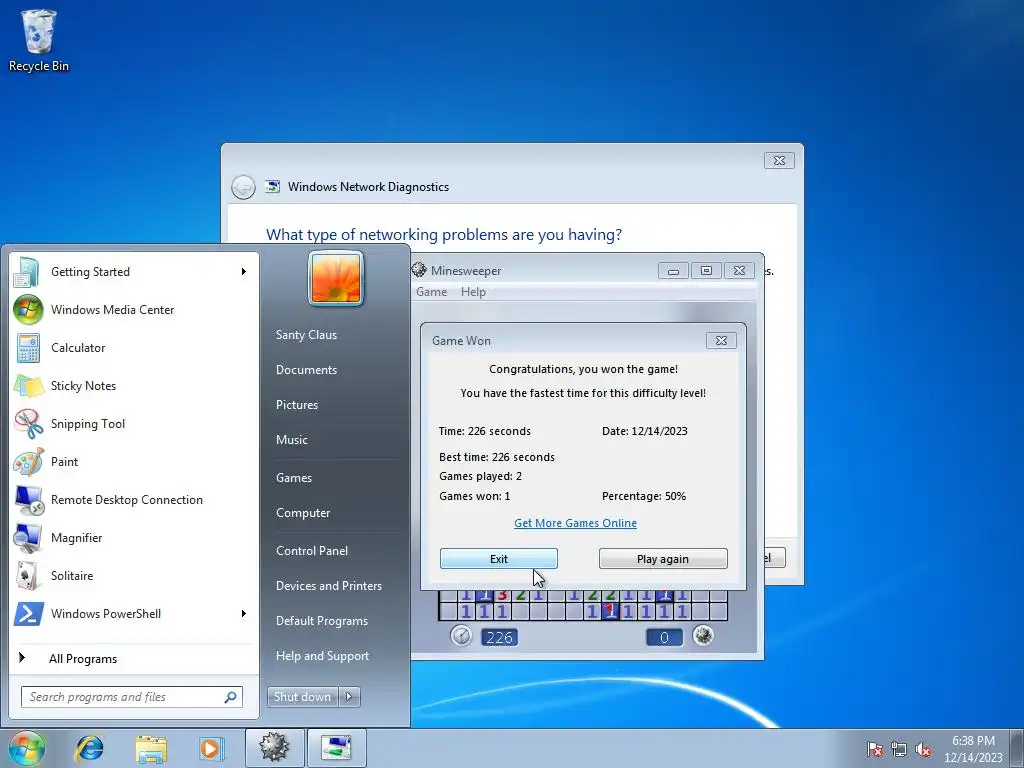Expand Getting Started jump list arrow
The image size is (1024, 768).
coord(244,272)
